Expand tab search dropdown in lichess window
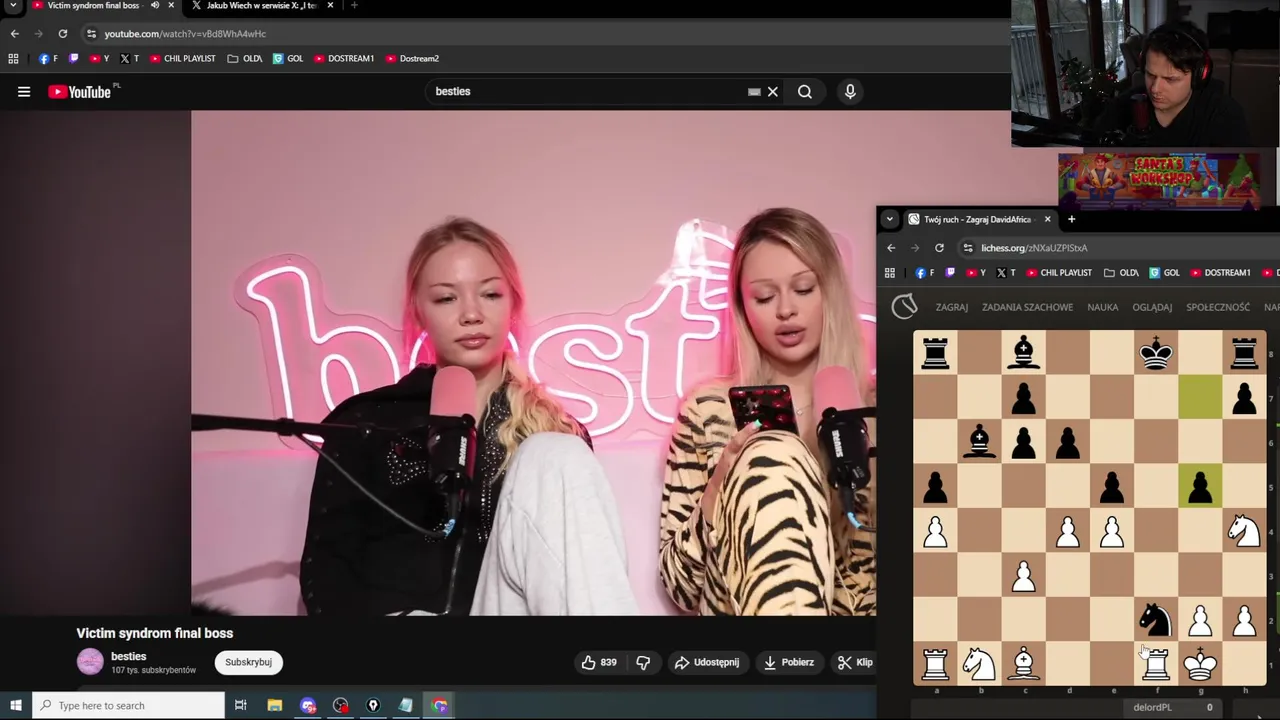This screenshot has width=1280, height=720. click(x=890, y=219)
